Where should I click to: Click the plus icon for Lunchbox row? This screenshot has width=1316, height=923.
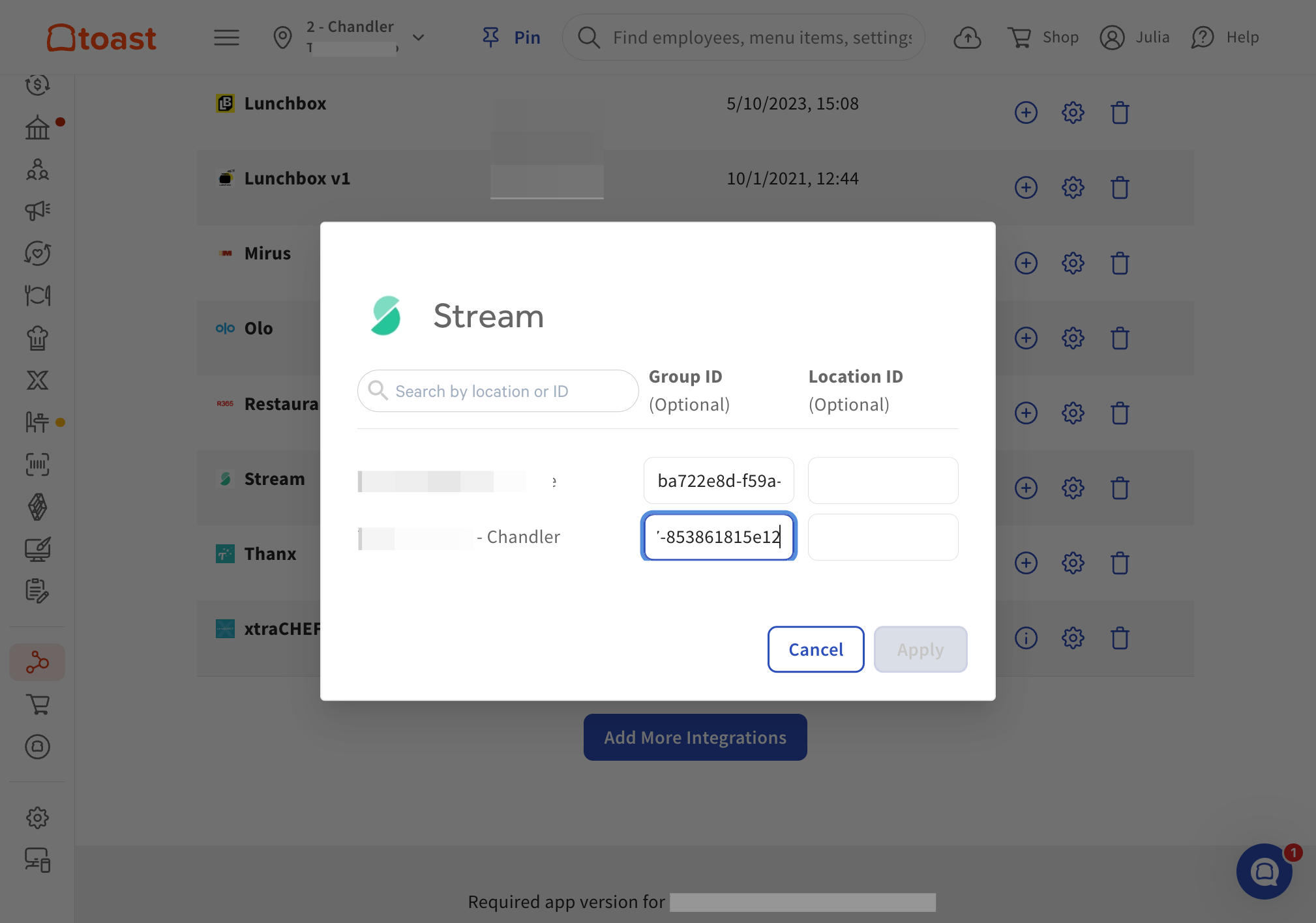[1026, 113]
